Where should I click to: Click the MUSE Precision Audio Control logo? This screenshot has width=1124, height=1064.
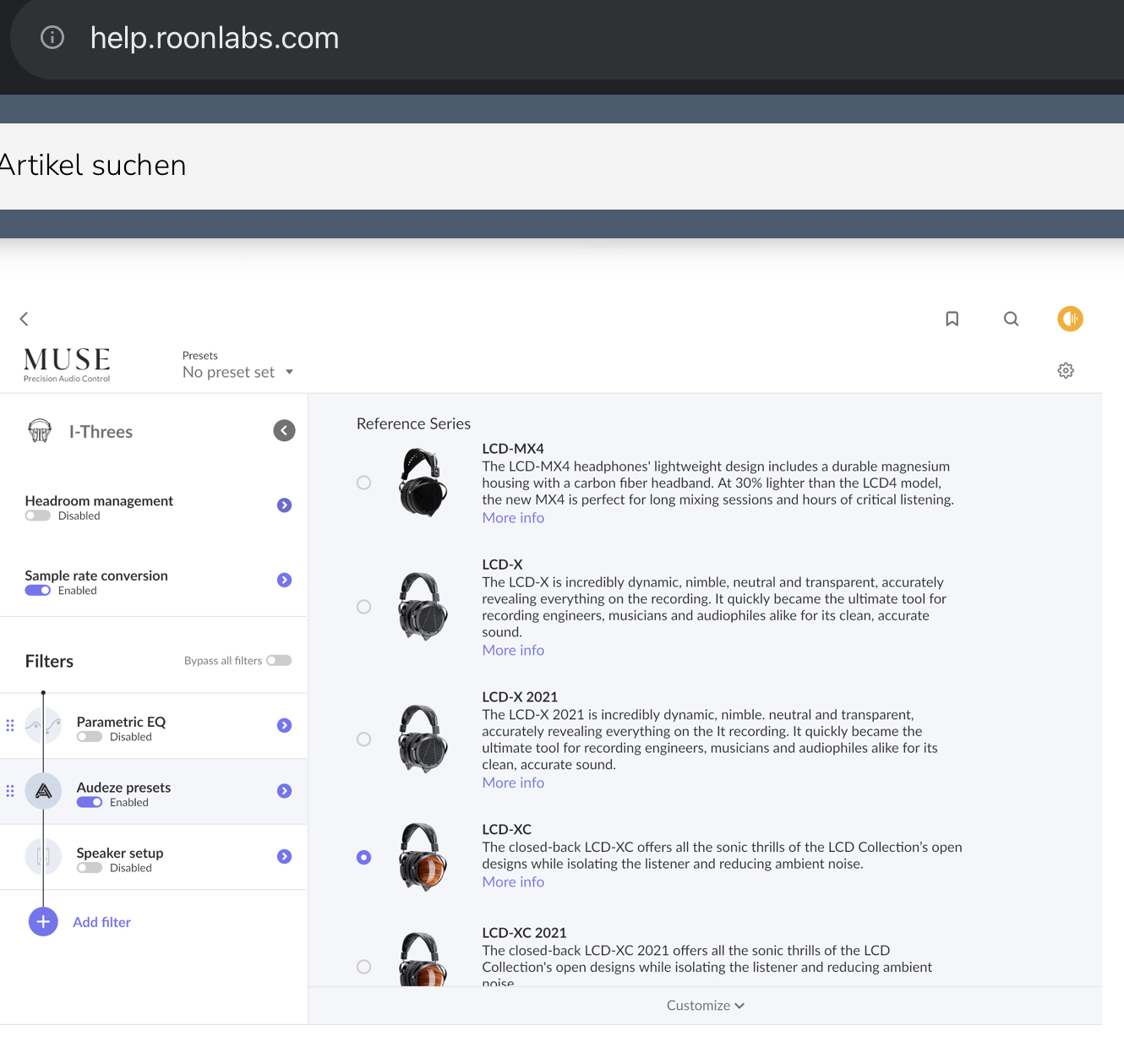(67, 364)
